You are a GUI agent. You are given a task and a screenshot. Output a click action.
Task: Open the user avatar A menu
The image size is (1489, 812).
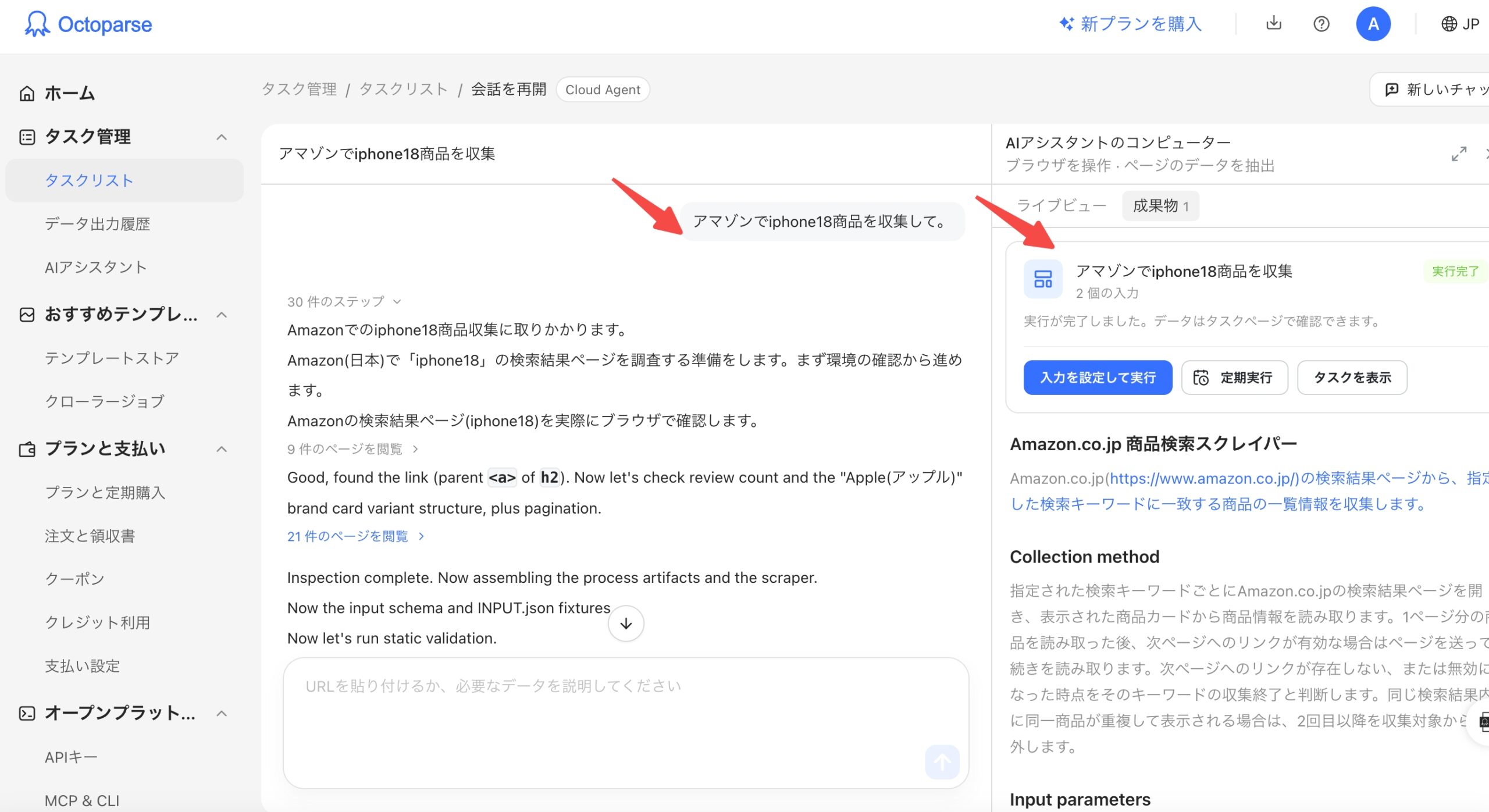1373,24
